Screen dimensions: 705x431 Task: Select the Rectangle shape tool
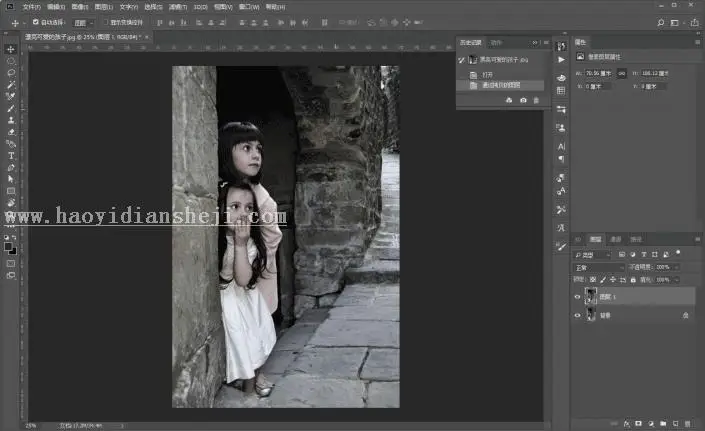click(x=11, y=191)
